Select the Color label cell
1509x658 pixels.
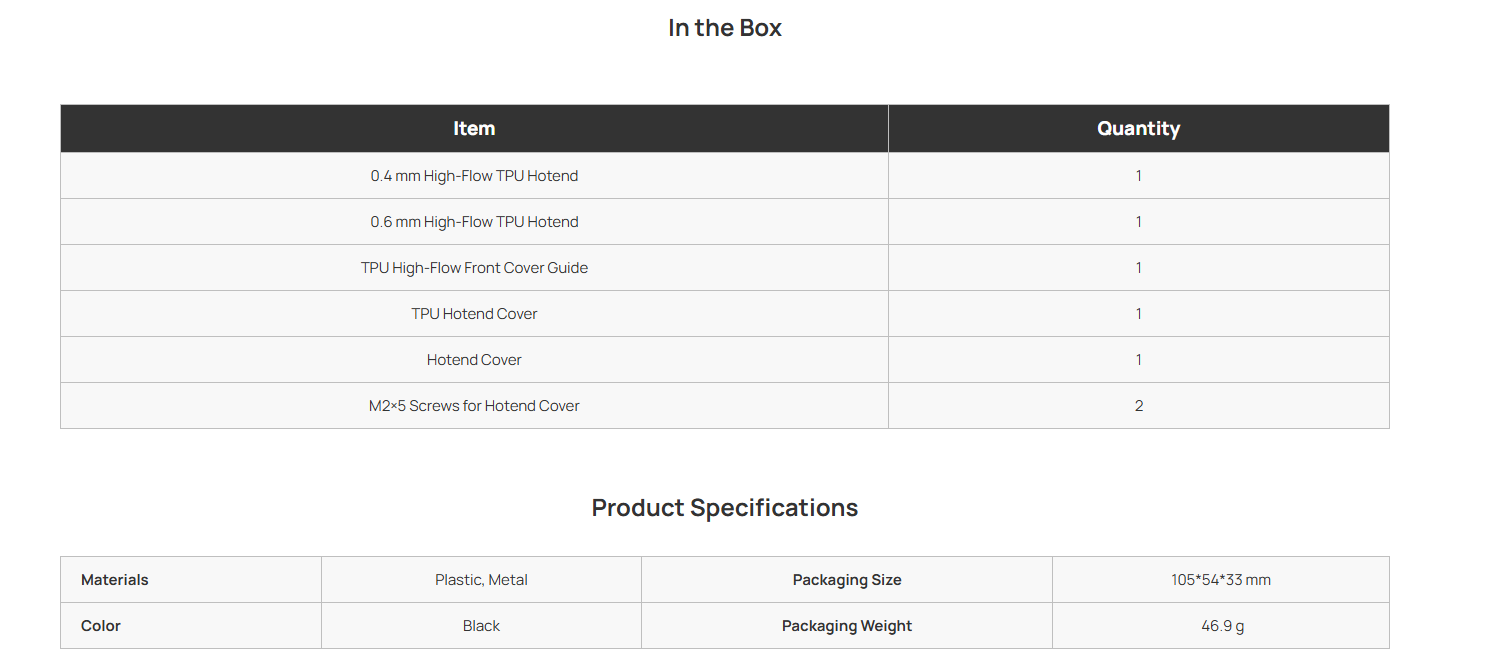tap(191, 625)
